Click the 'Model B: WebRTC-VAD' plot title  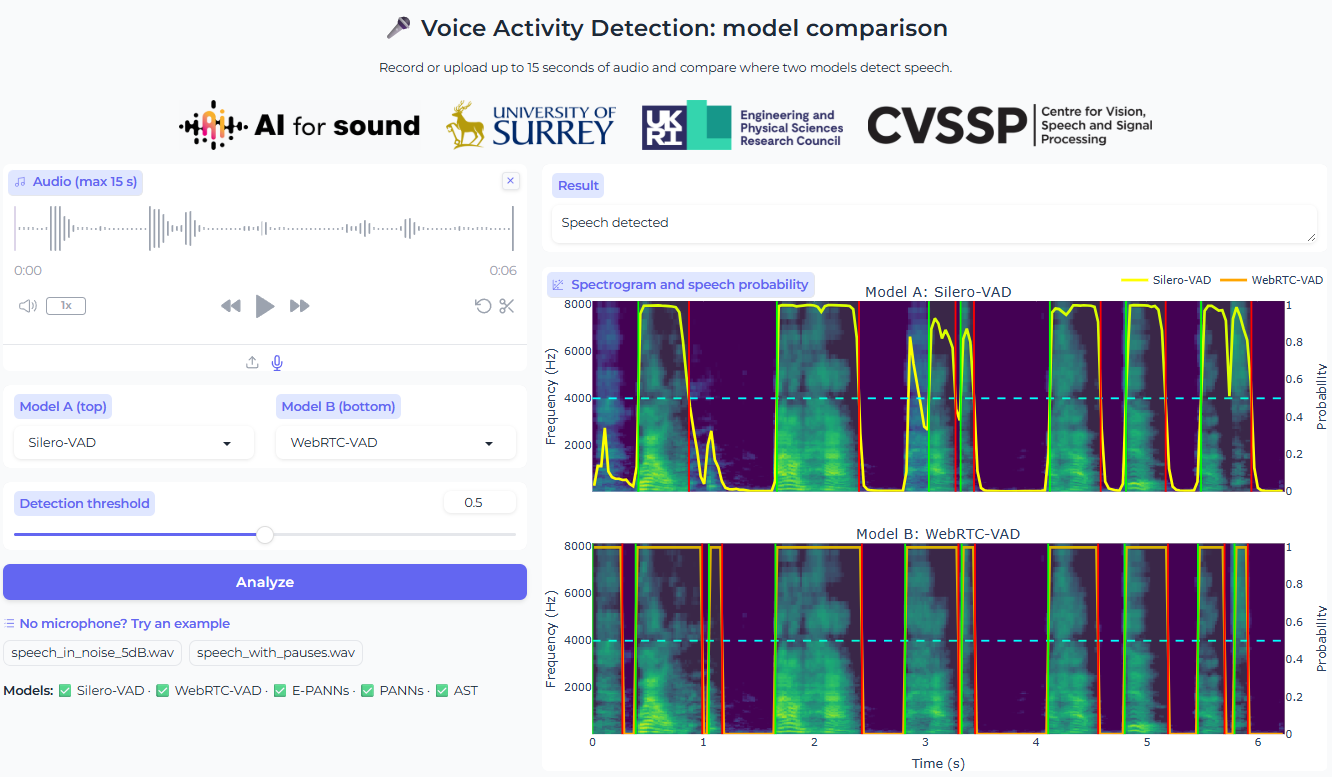(x=938, y=534)
